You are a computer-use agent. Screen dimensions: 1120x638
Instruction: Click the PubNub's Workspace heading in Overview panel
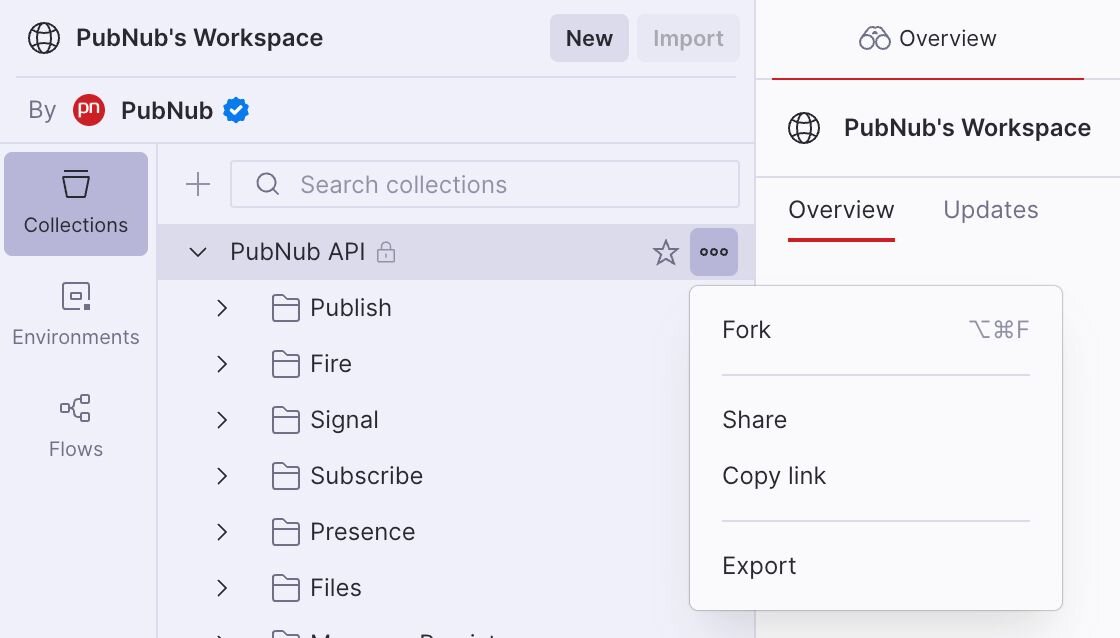967,128
